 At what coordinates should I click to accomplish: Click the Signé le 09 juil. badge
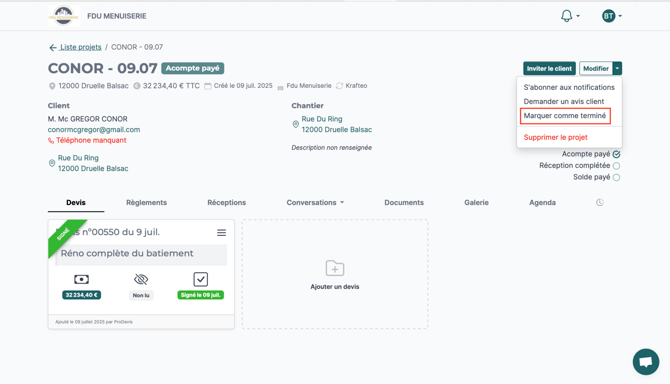pyautogui.click(x=200, y=295)
